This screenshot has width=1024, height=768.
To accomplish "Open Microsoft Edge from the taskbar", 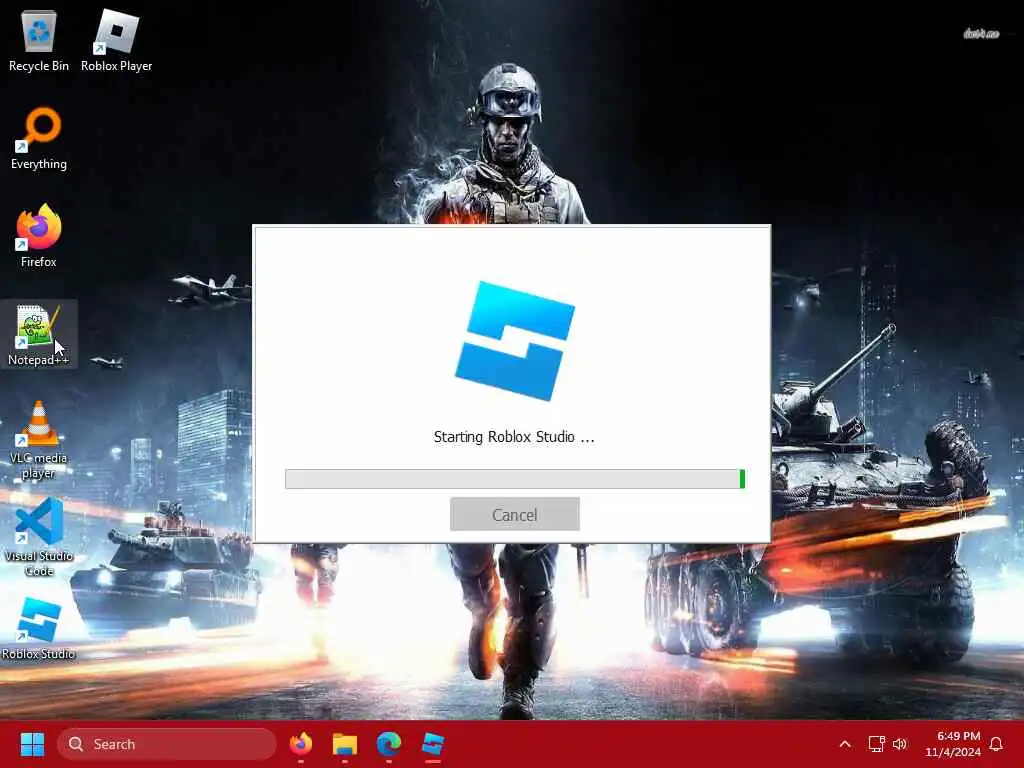I will coord(389,744).
